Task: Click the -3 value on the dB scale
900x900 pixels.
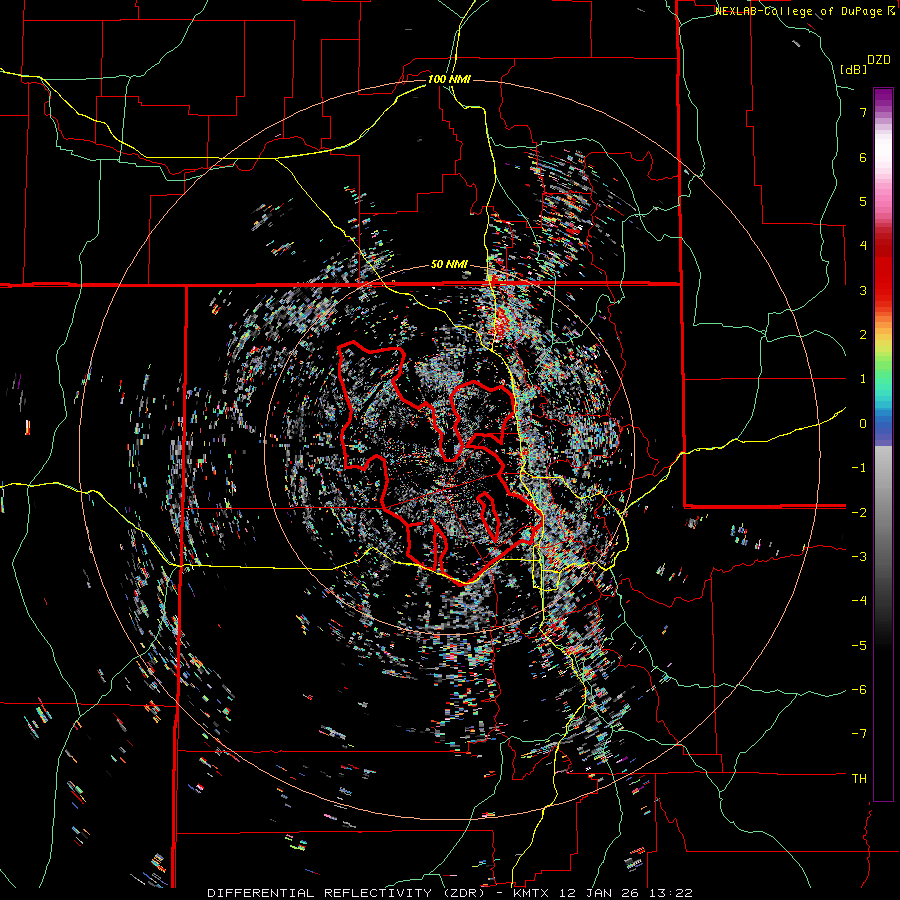Action: pyautogui.click(x=859, y=557)
